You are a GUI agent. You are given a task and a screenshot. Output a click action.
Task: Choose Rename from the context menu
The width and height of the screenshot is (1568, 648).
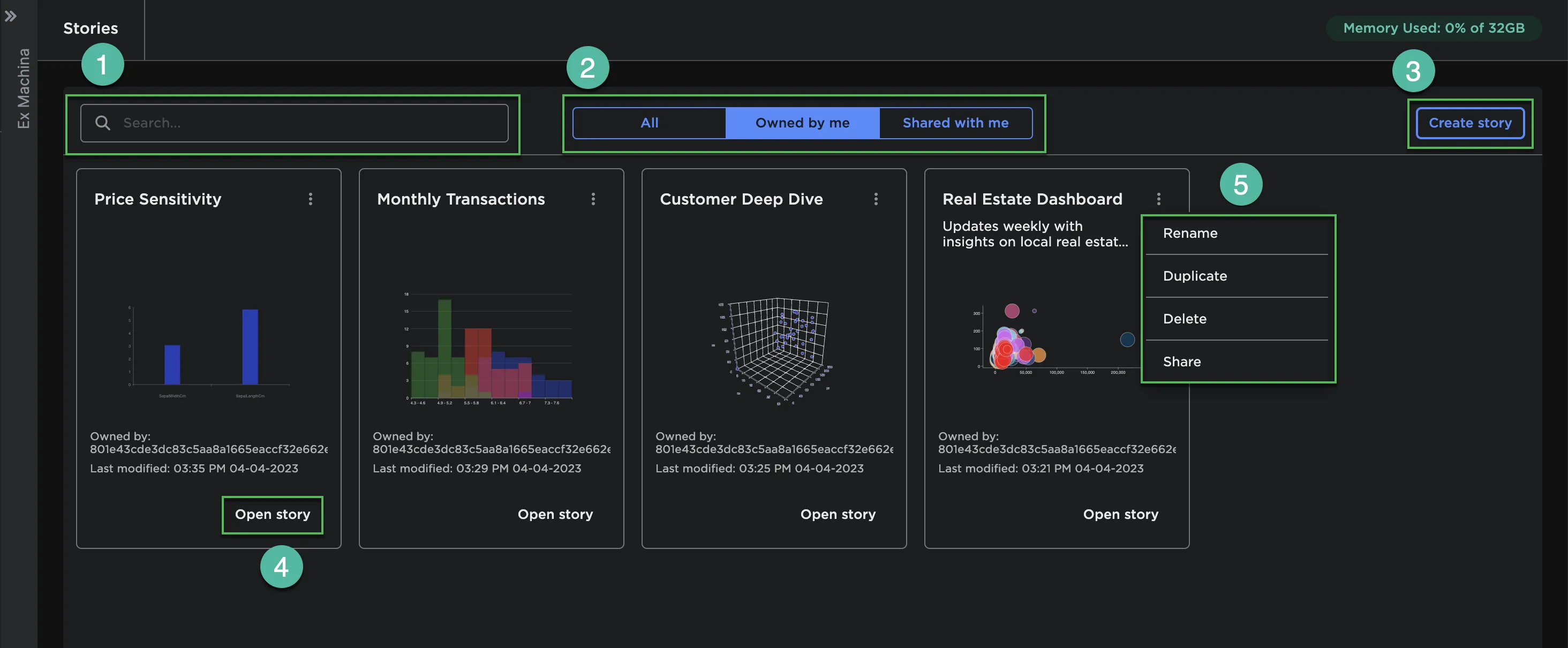coord(1189,233)
